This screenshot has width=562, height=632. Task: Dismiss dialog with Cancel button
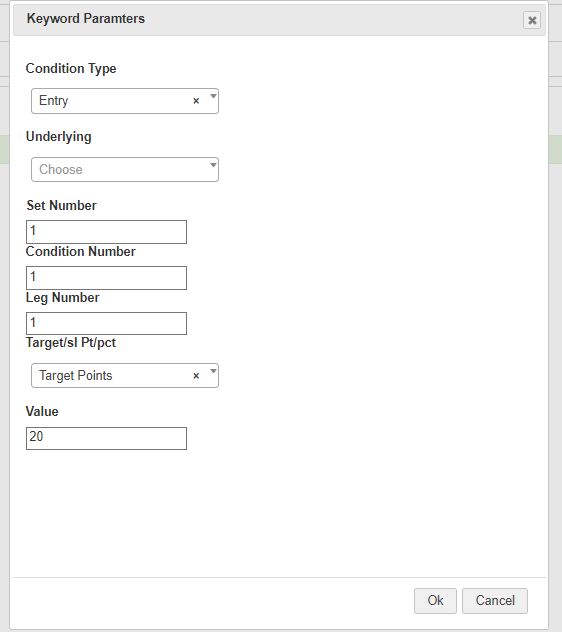(495, 601)
